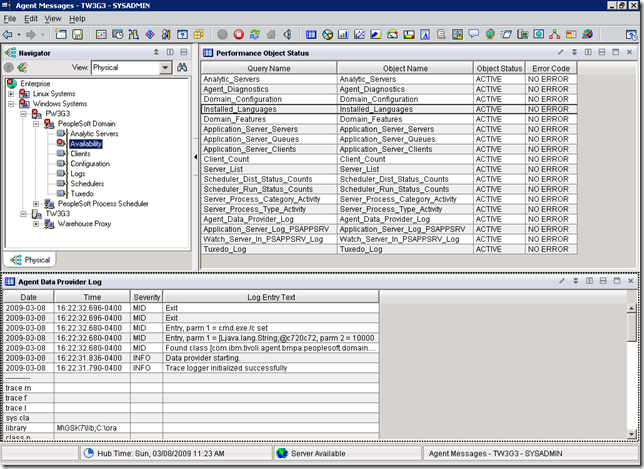
Task: Toggle sound with the speaker icon
Action: (x=287, y=34)
